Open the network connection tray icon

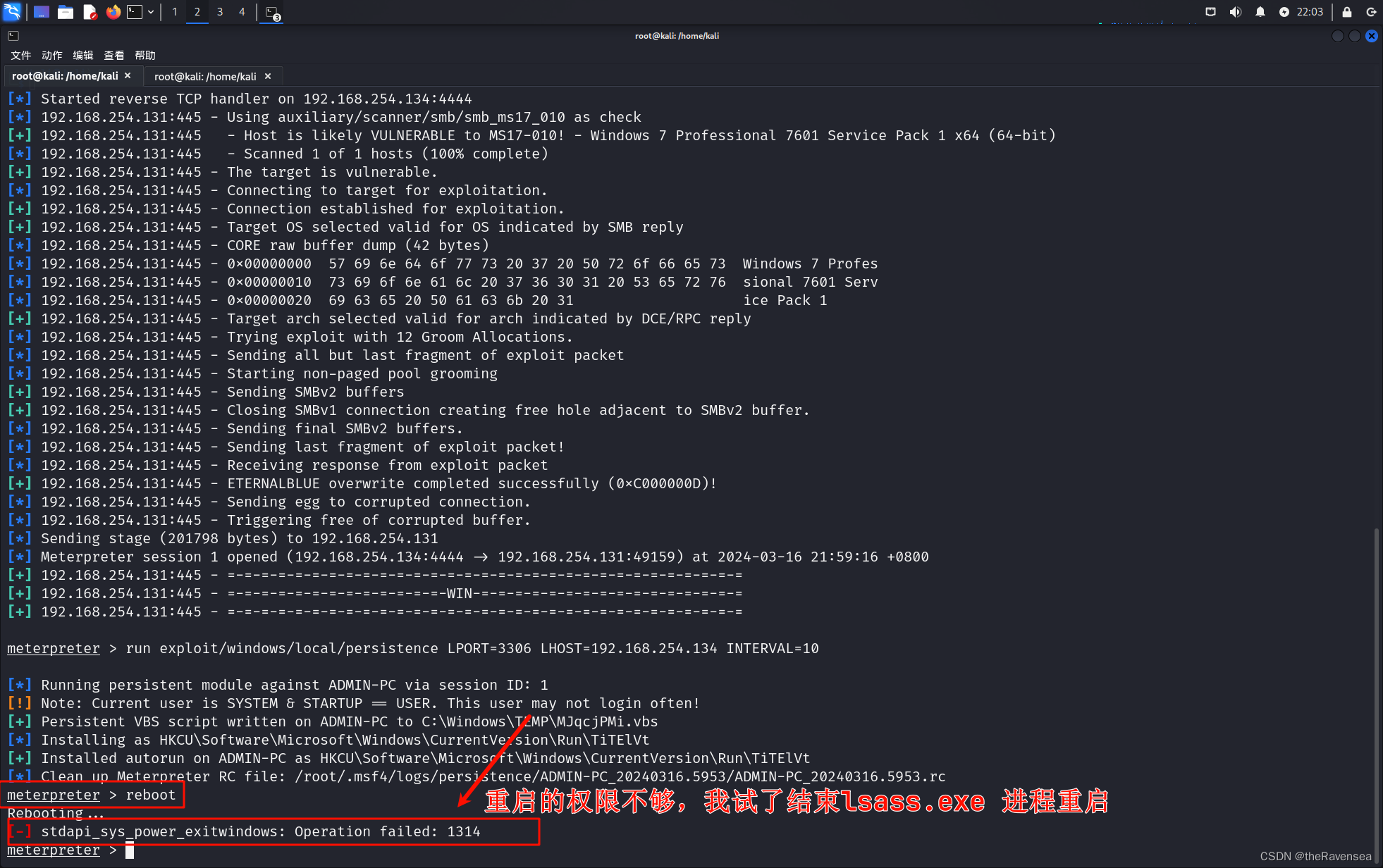tap(1210, 12)
